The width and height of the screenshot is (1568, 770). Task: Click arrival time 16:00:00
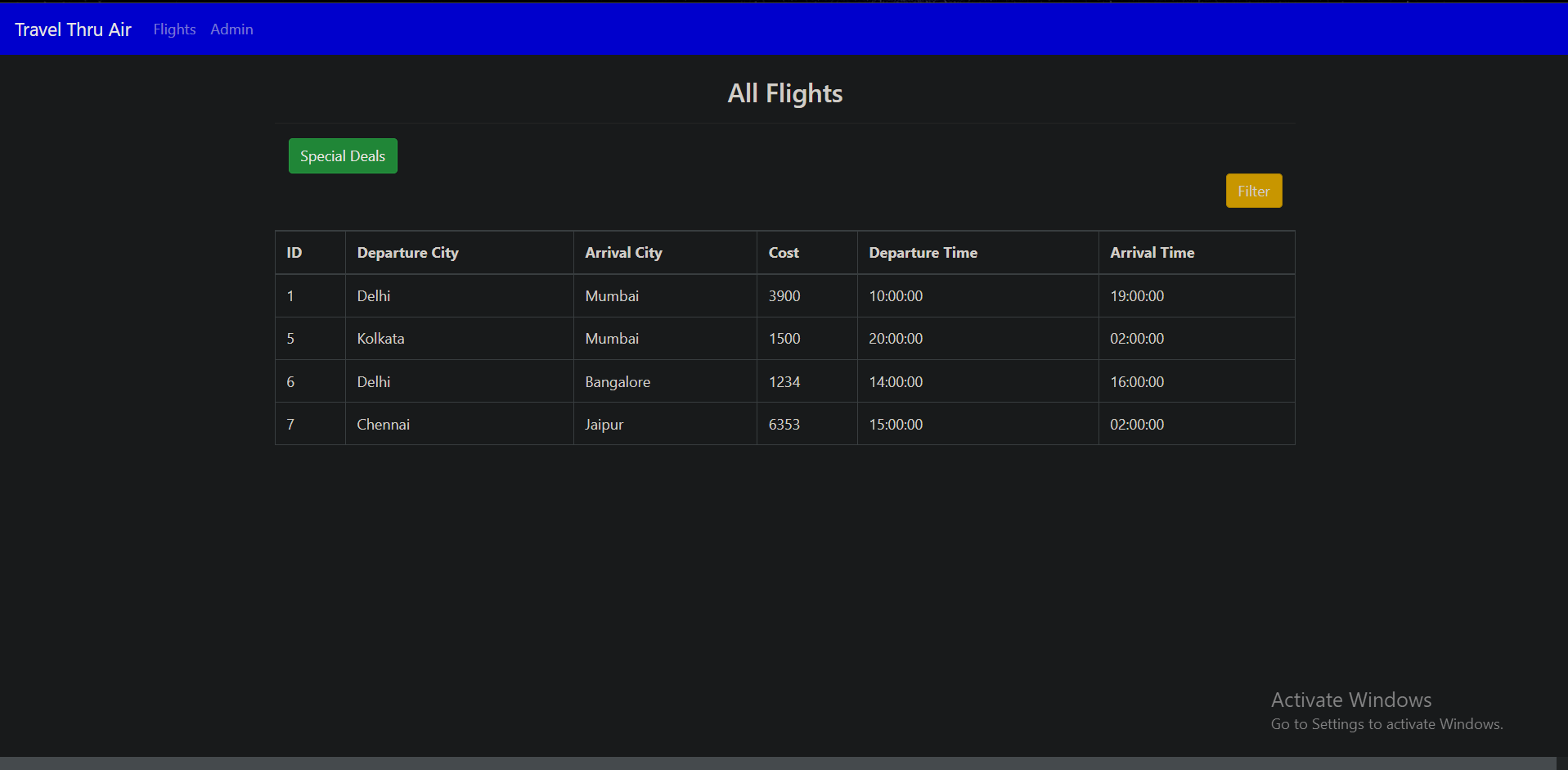click(1197, 381)
